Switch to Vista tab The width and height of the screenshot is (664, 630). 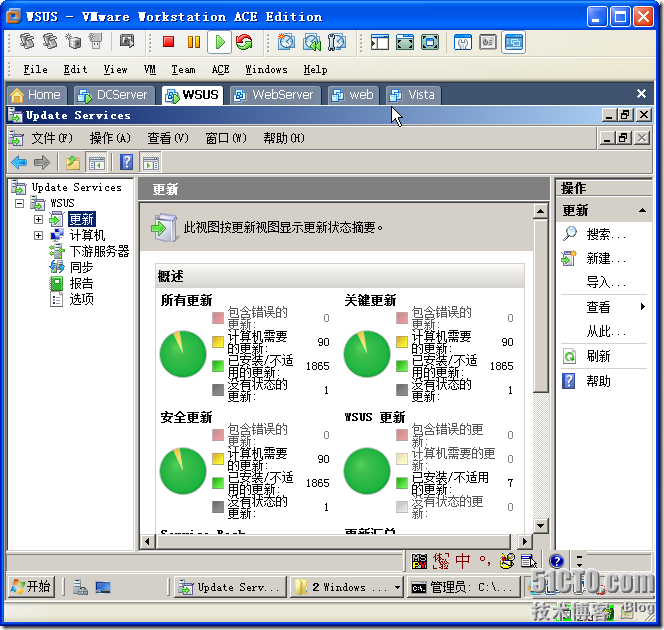tap(414, 95)
